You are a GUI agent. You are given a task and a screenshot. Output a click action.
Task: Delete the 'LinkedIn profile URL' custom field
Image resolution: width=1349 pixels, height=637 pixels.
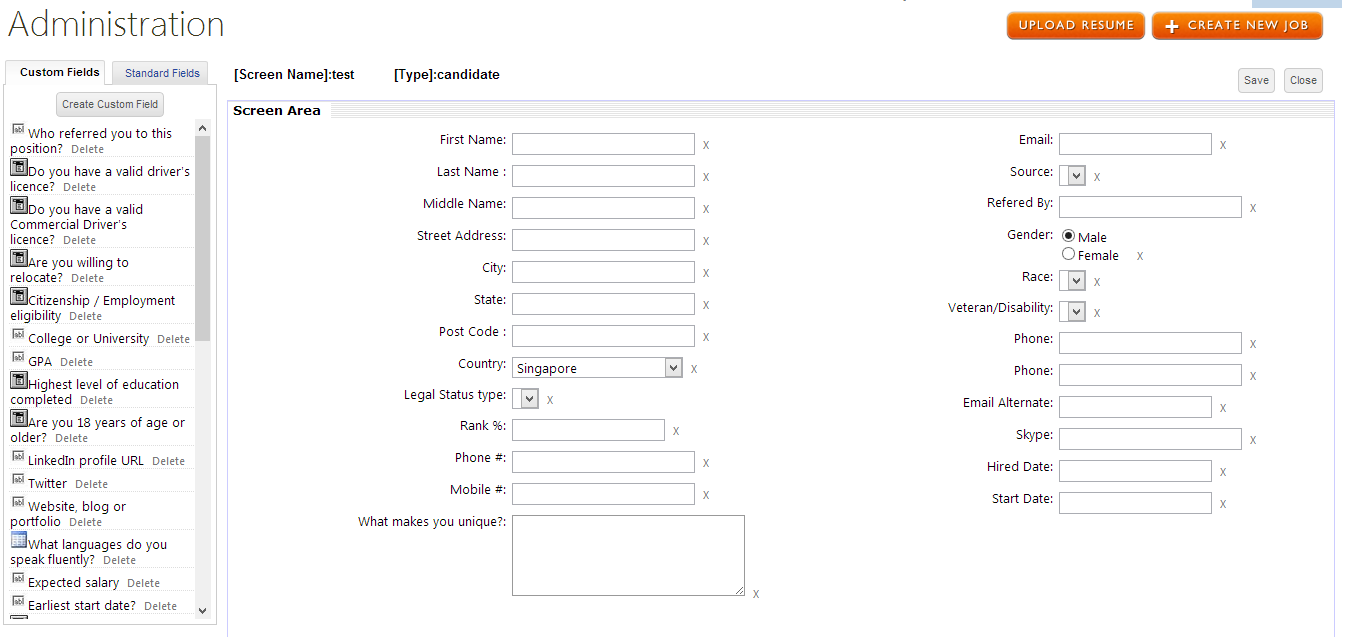click(x=168, y=462)
